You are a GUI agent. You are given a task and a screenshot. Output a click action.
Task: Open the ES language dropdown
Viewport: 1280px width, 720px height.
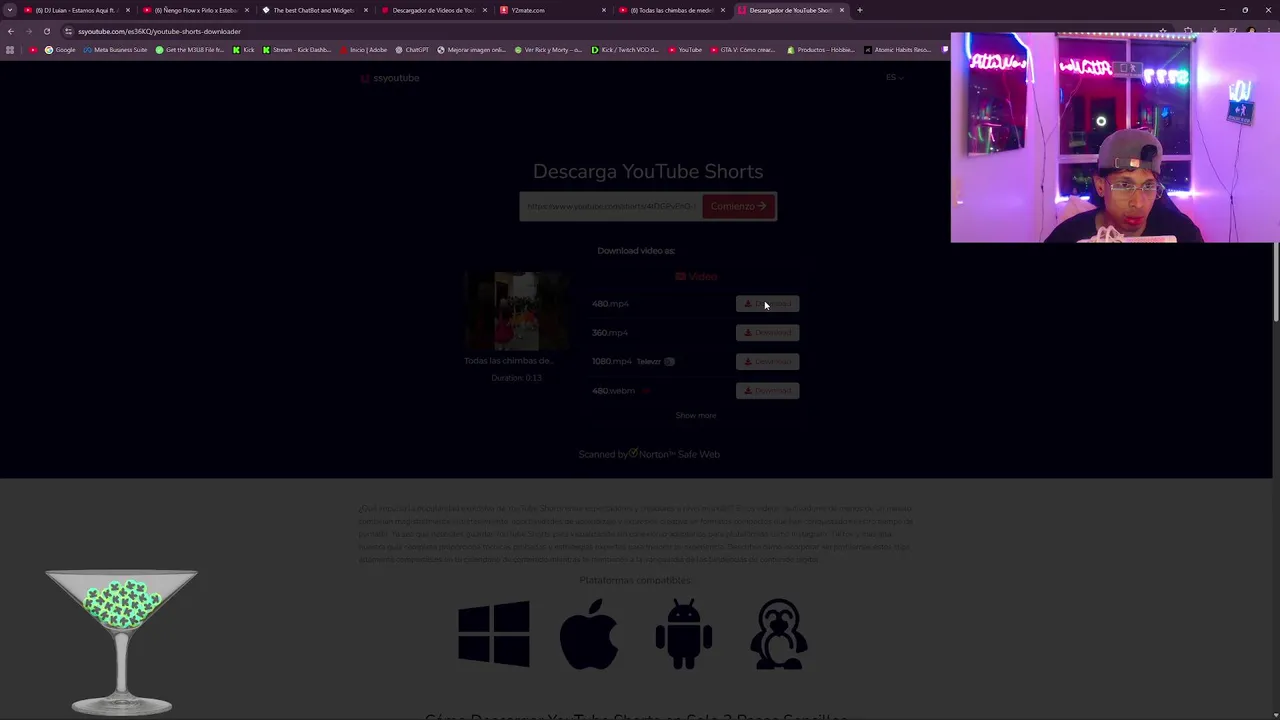(894, 77)
